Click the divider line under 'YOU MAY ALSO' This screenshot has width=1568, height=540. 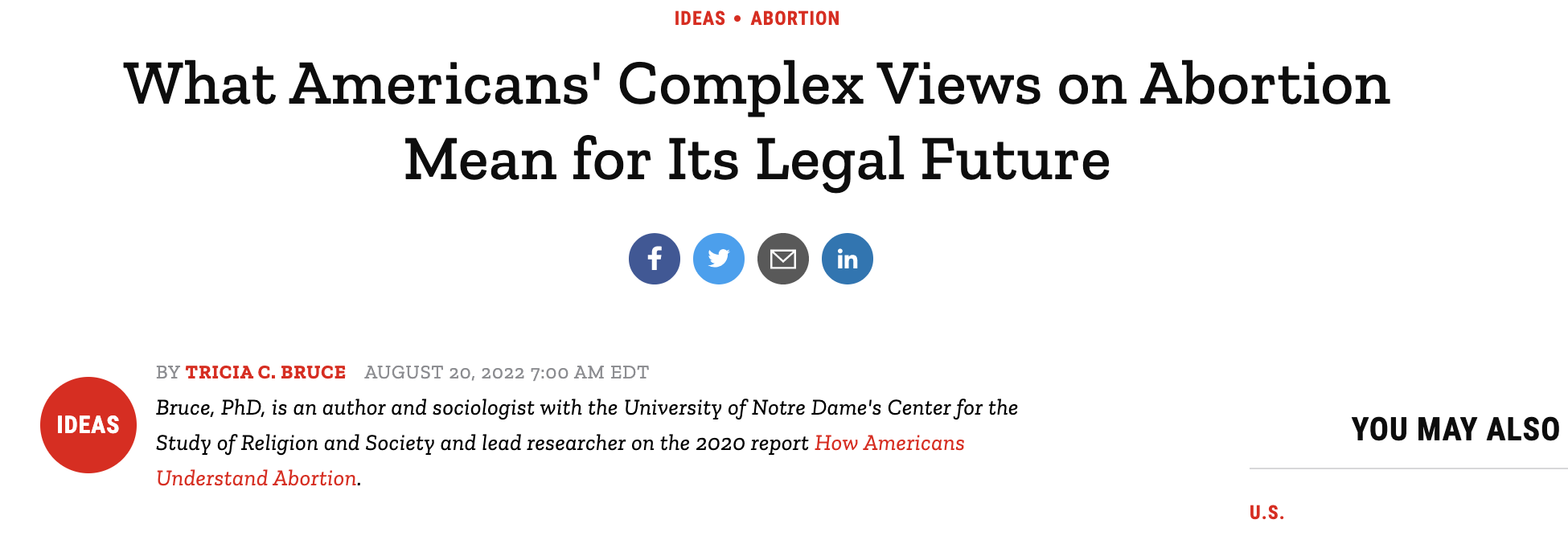[1407, 468]
